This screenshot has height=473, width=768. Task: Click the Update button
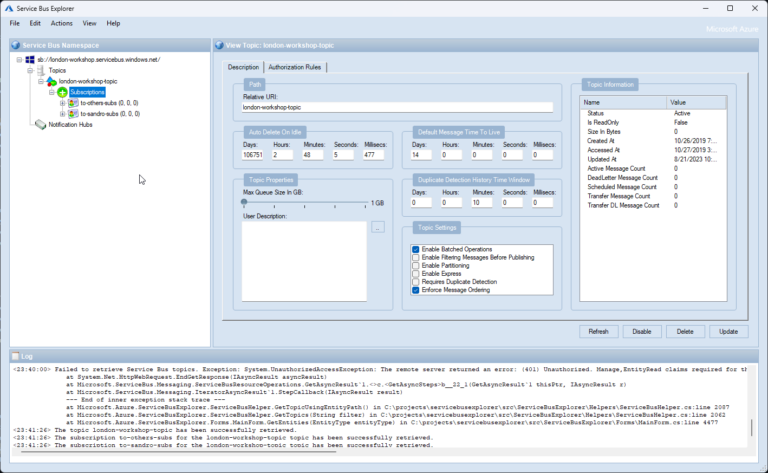(728, 331)
